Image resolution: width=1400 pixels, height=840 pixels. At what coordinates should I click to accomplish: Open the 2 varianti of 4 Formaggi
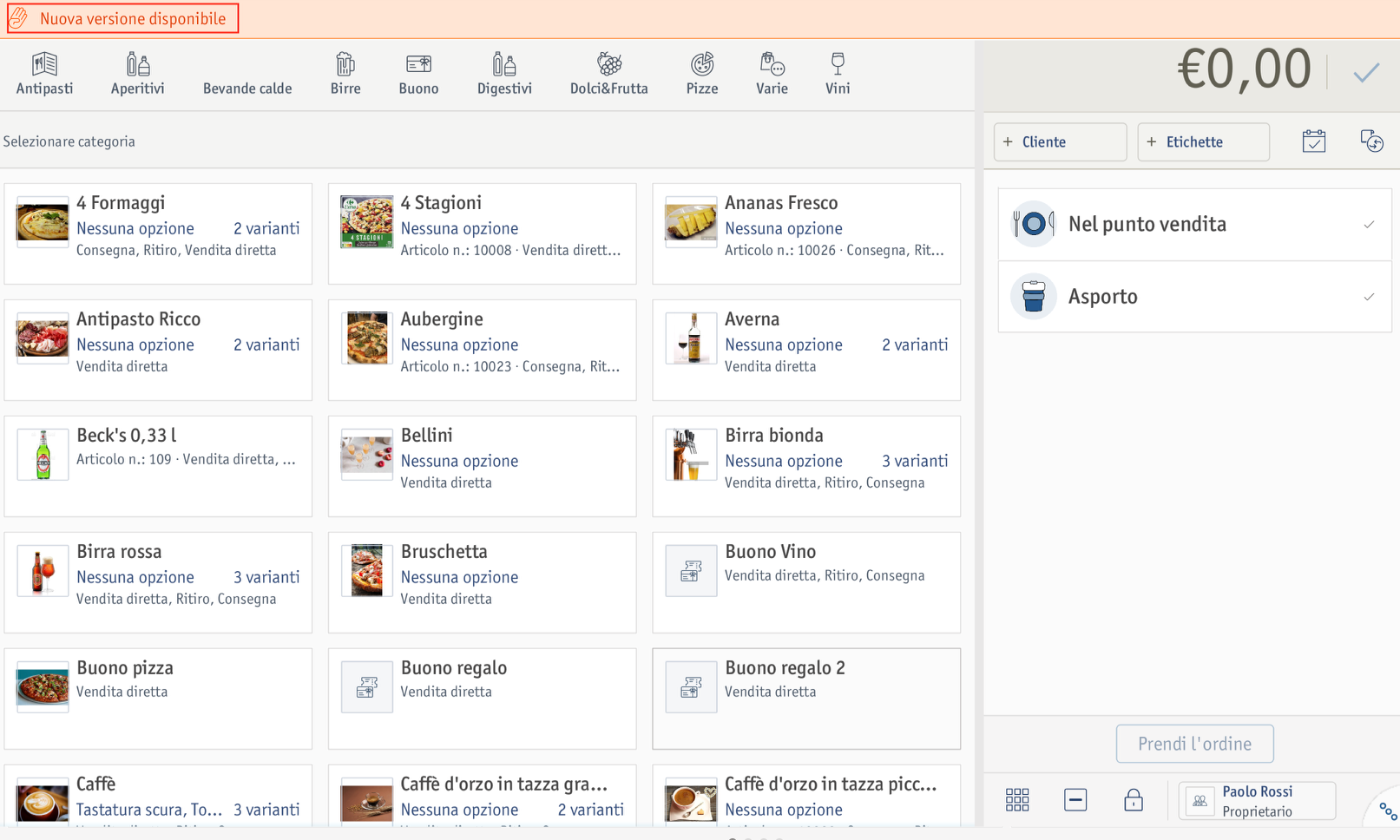(x=266, y=228)
